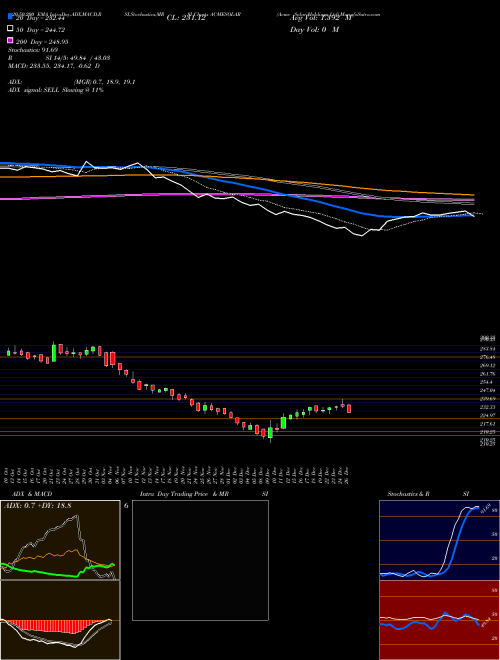Viewport: 500px width, 660px height.
Task: Open the red RSI chart panel
Action: (x=439, y=620)
